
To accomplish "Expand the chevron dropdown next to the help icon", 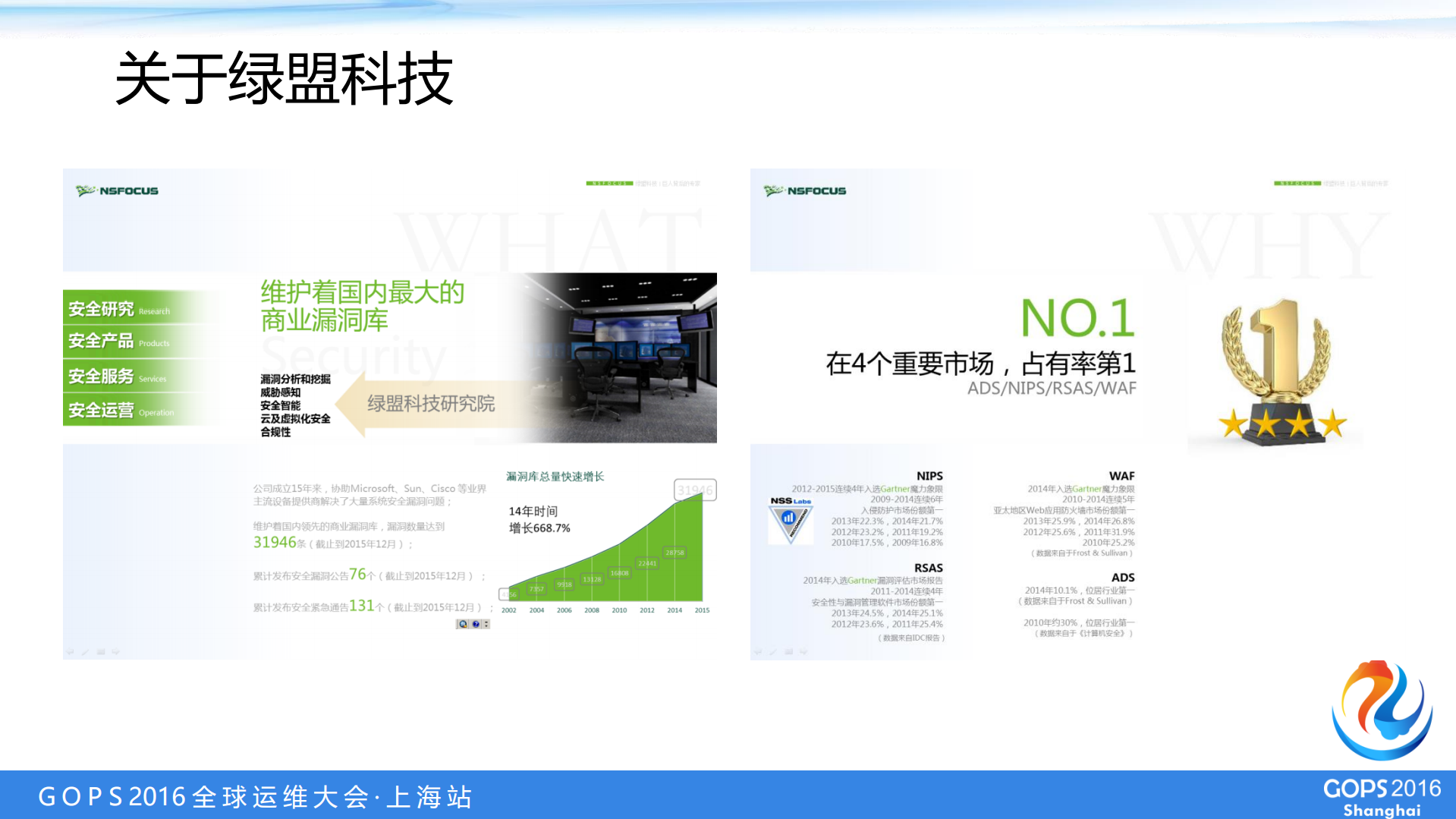I will point(486,624).
